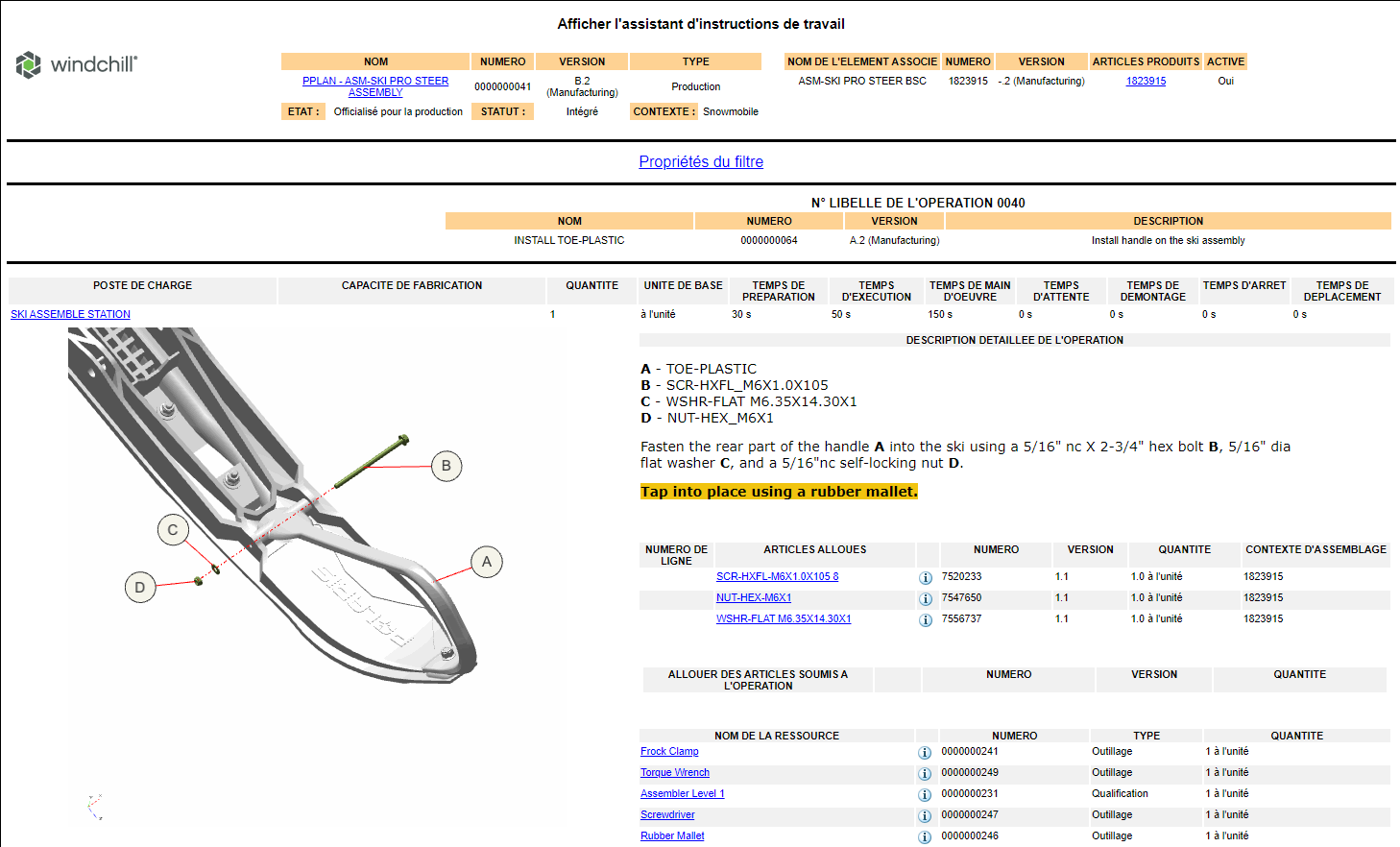1400x847 pixels.
Task: Click info icon next to Screwdriver
Action: (x=925, y=815)
